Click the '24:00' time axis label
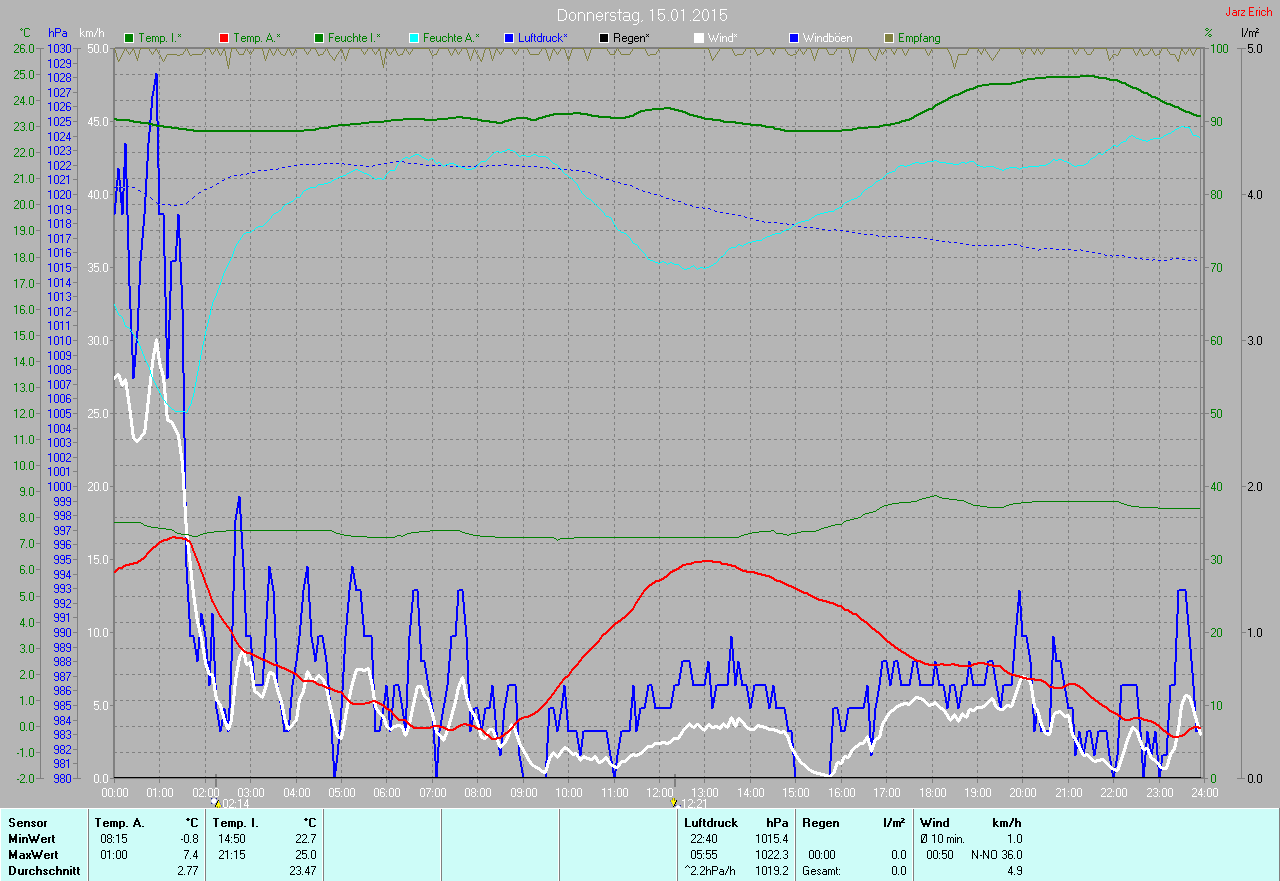This screenshot has width=1280, height=881. (1204, 792)
